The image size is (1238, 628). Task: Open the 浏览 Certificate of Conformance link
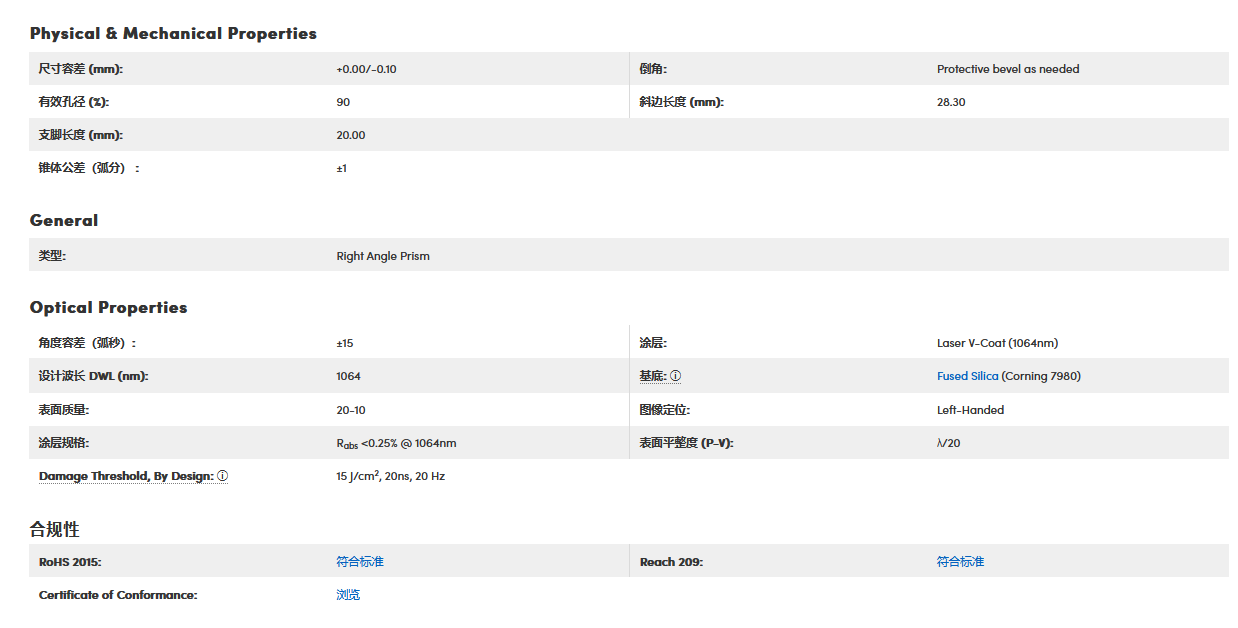point(348,595)
